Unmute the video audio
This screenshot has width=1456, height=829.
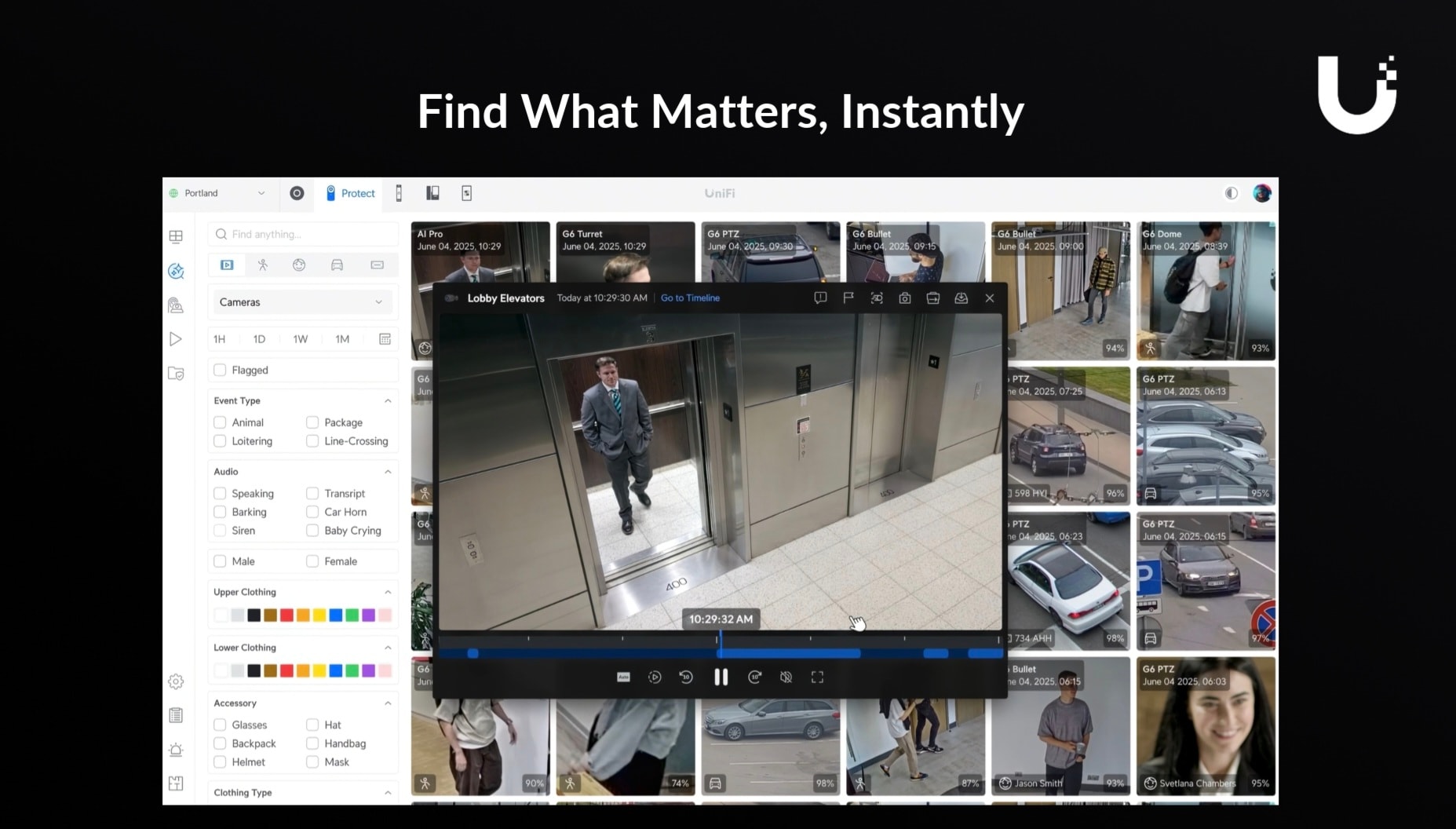[x=786, y=677]
